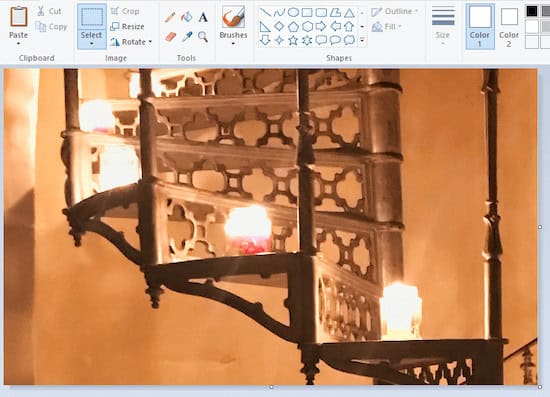This screenshot has height=397, width=550.
Task: Choose the Right triangle shape
Action: (x=265, y=27)
